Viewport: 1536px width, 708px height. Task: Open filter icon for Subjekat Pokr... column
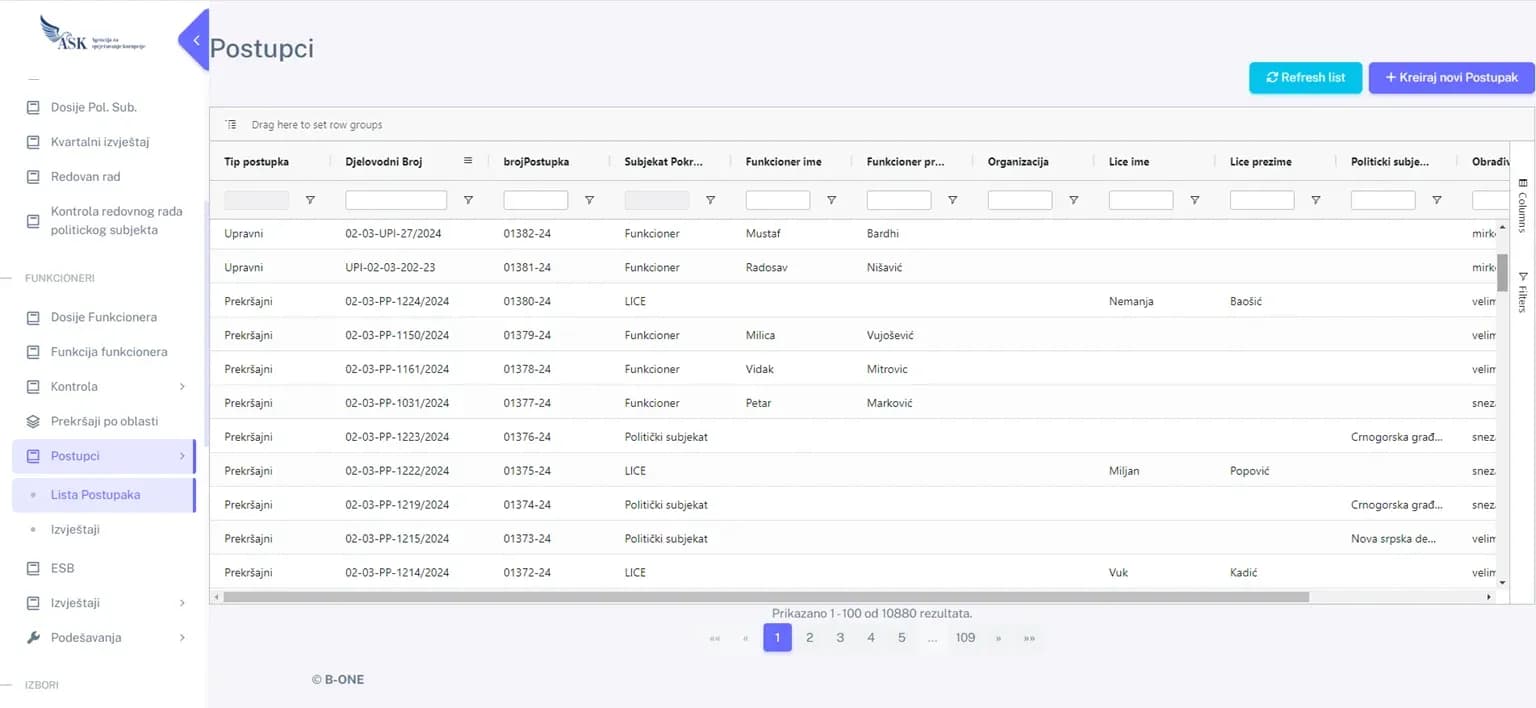pos(710,200)
